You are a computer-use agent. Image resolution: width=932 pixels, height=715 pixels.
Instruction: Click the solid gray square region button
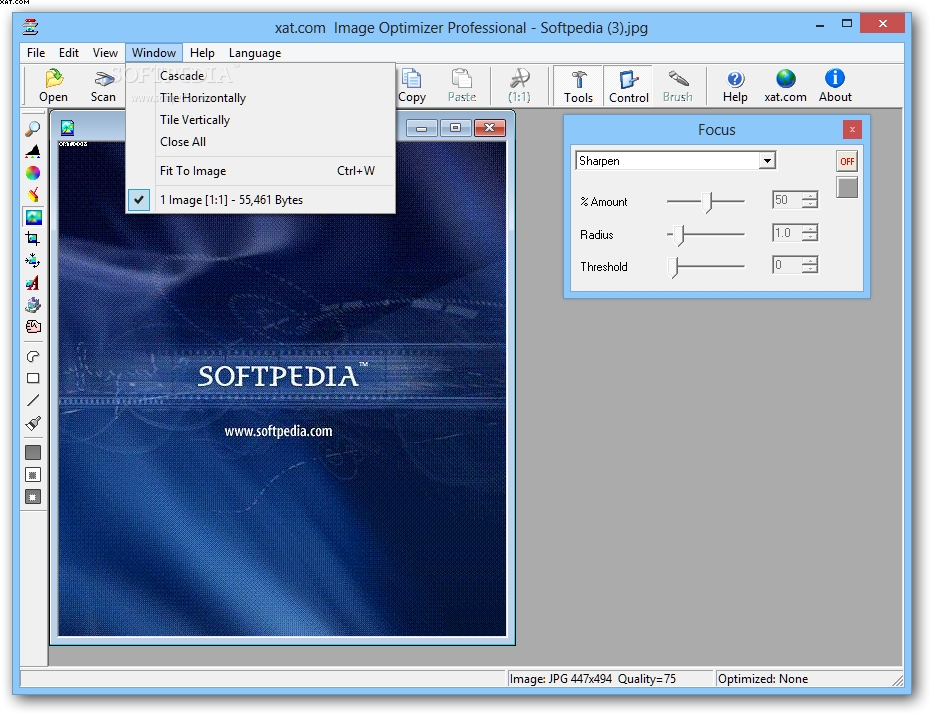point(33,452)
